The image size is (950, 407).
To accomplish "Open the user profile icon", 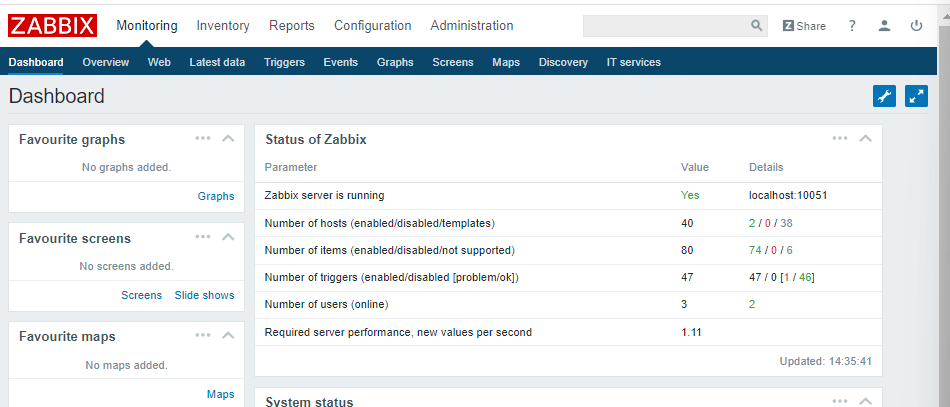I will (x=885, y=25).
